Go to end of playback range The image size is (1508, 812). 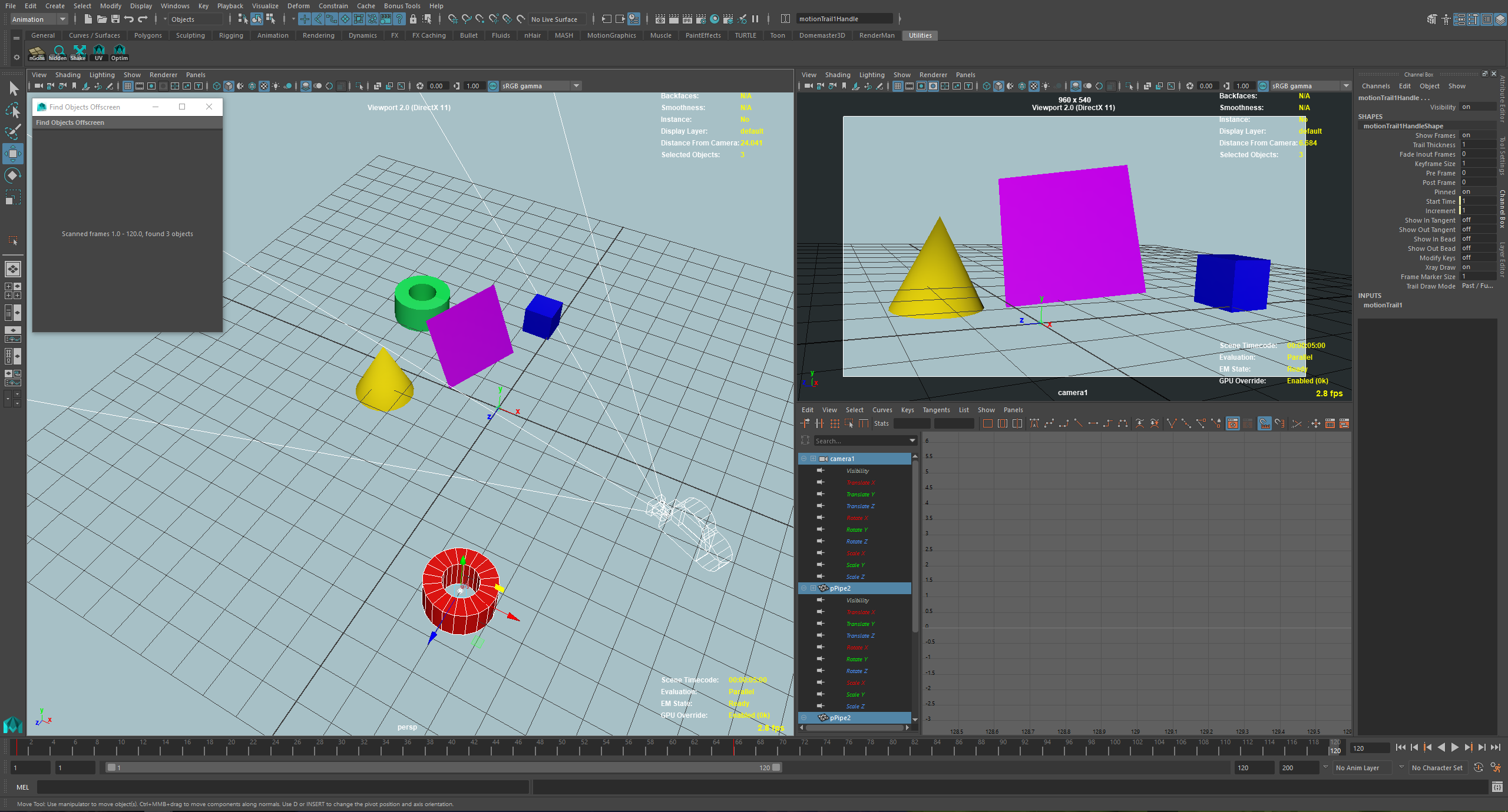pyautogui.click(x=1495, y=748)
